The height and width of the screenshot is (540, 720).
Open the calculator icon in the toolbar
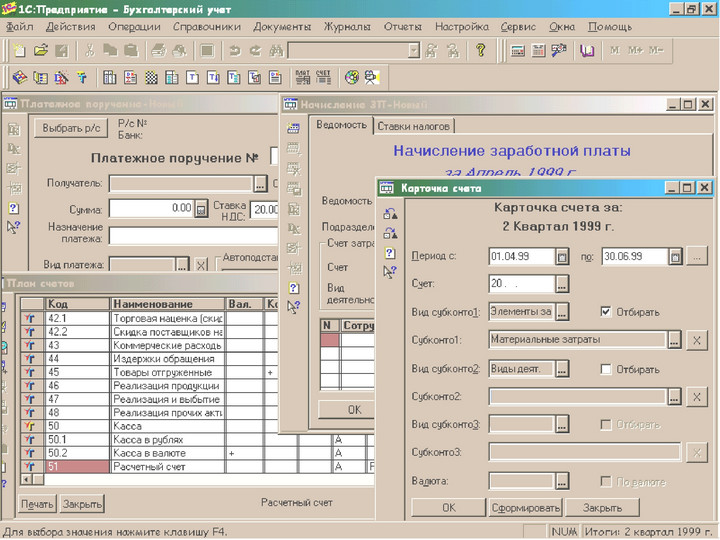click(x=518, y=50)
